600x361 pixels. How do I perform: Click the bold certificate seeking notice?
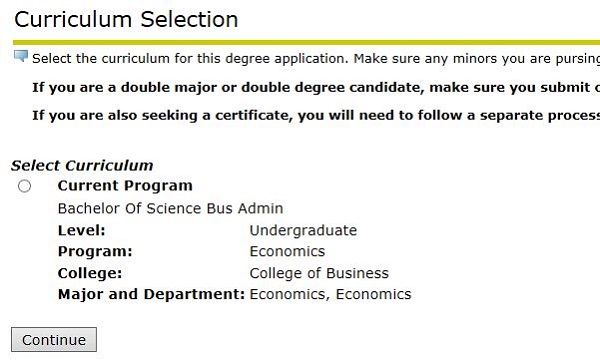pyautogui.click(x=316, y=115)
